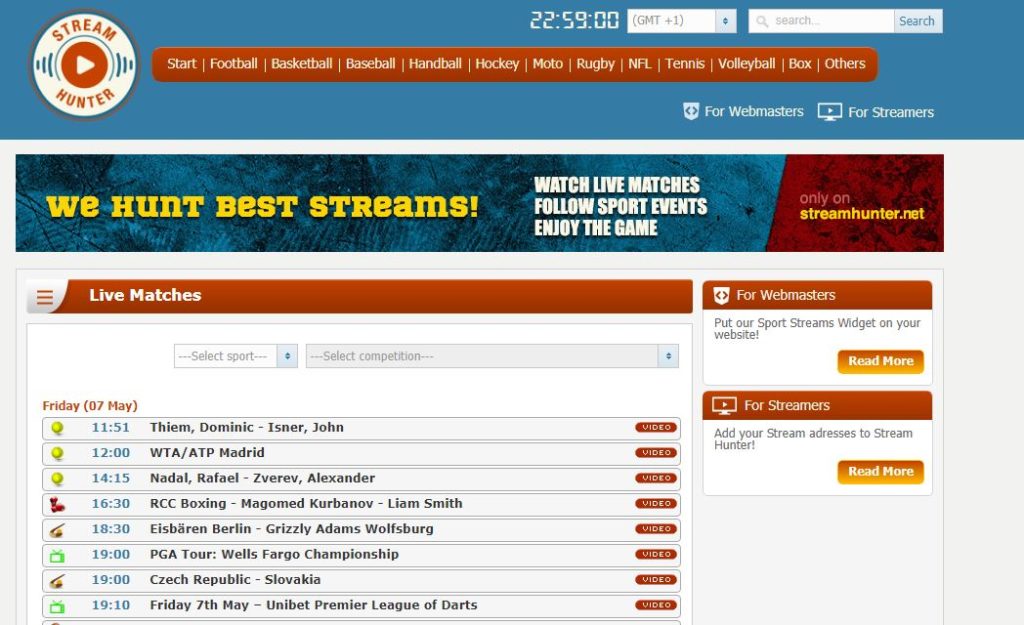
Task: Click hockey icon beside Czech Republic - Slovakia
Action: click(57, 581)
